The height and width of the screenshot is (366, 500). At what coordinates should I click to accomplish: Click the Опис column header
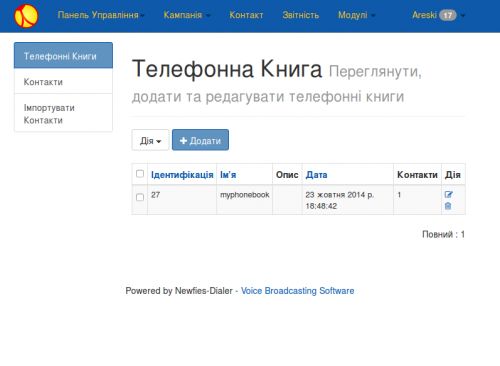[287, 175]
